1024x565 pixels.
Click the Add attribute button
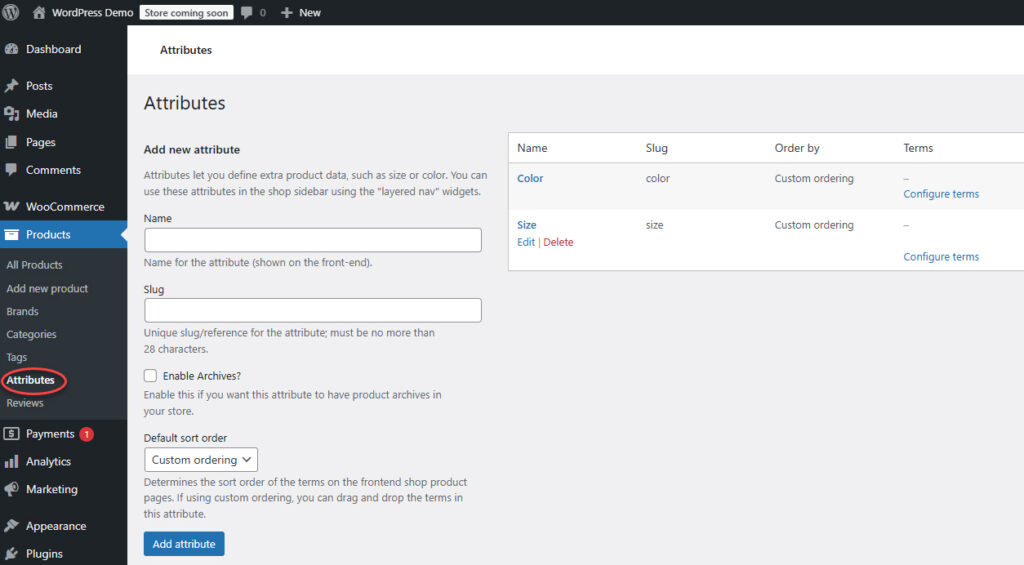(184, 543)
